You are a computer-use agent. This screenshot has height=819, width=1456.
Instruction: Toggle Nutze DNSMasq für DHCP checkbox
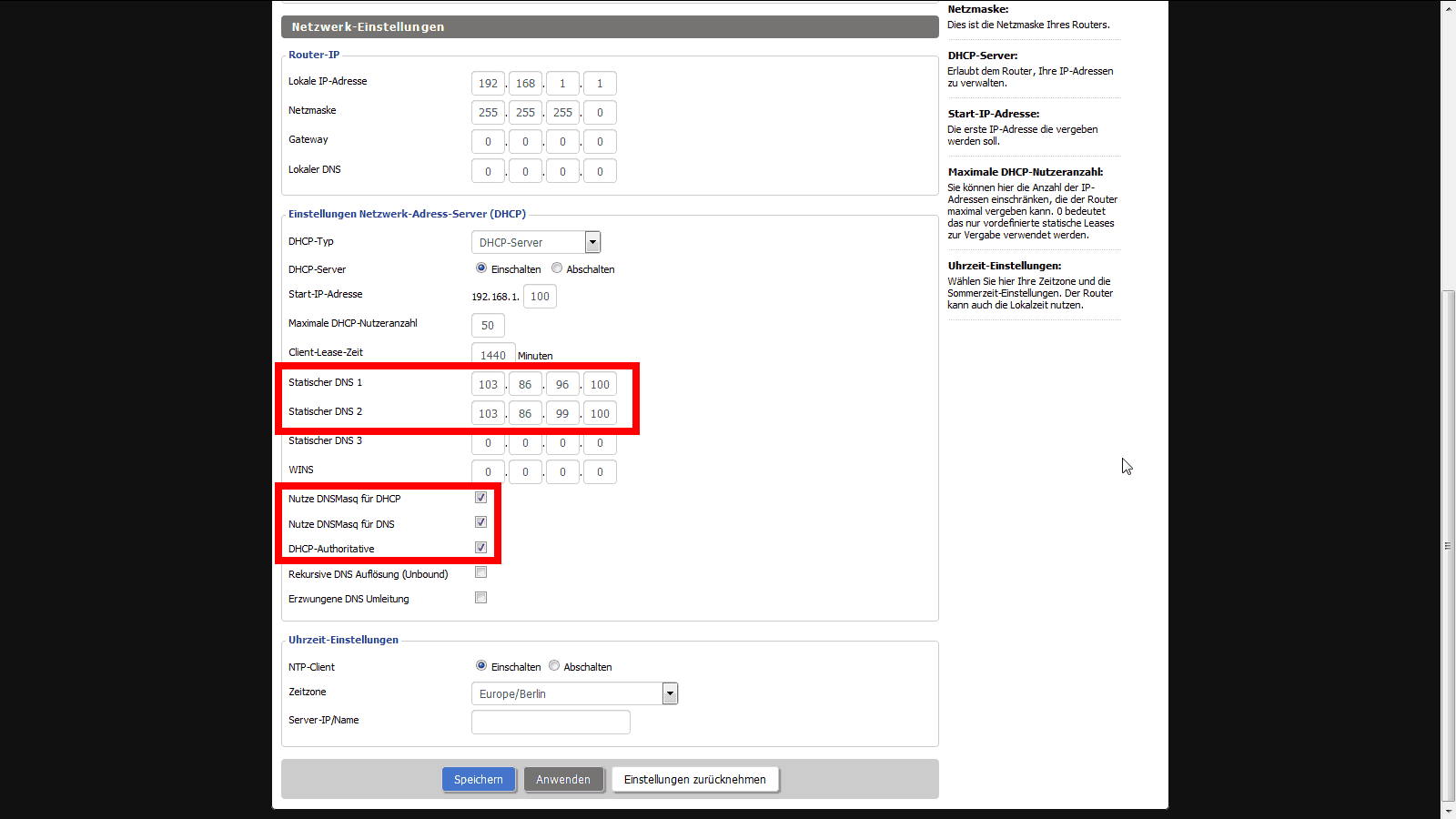[480, 498]
